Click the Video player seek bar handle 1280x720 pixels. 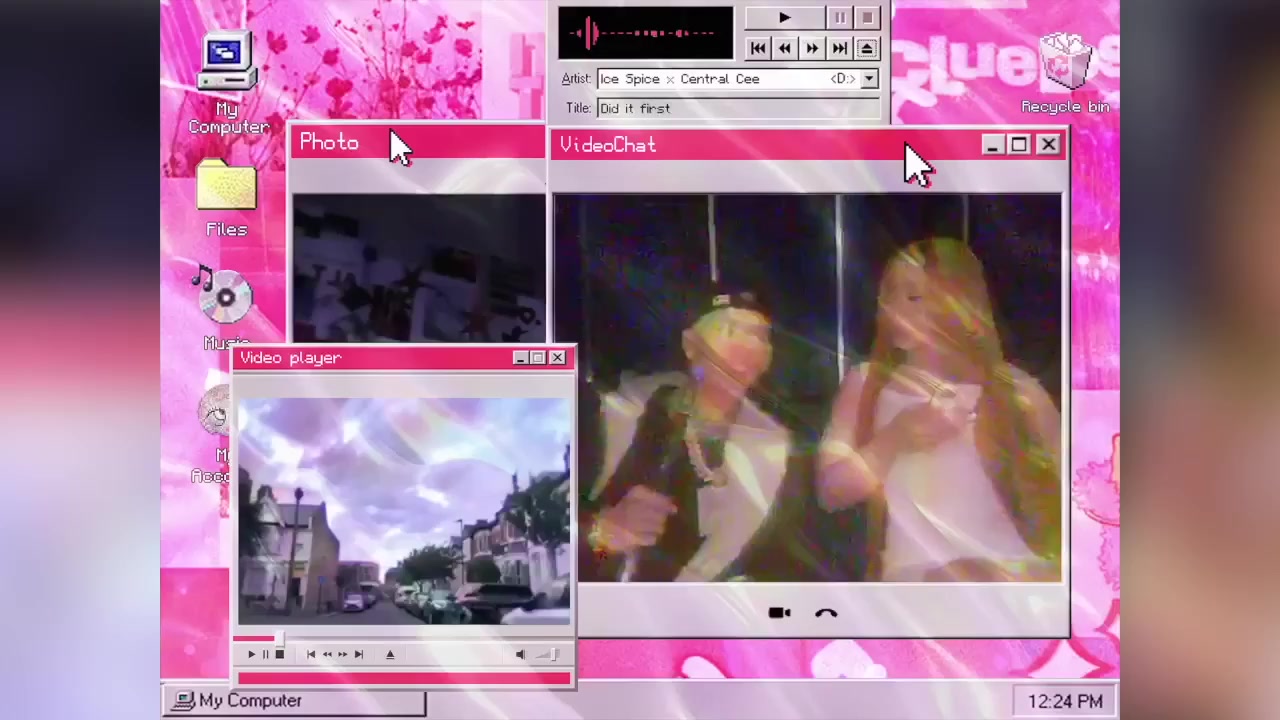click(279, 638)
